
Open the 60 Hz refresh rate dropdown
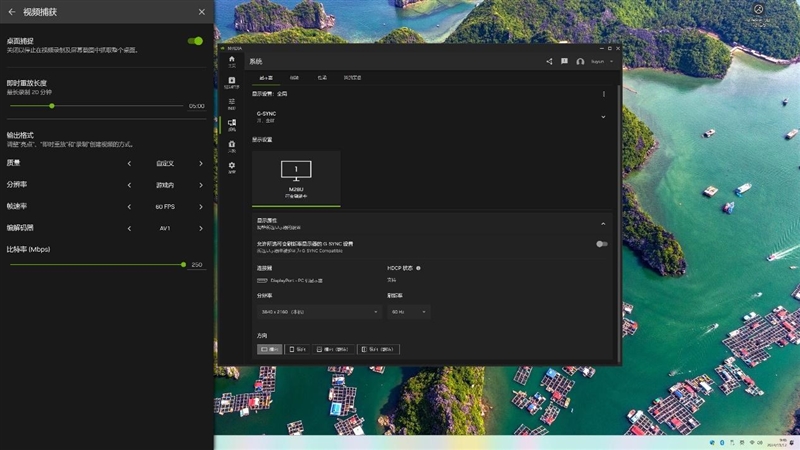[408, 312]
